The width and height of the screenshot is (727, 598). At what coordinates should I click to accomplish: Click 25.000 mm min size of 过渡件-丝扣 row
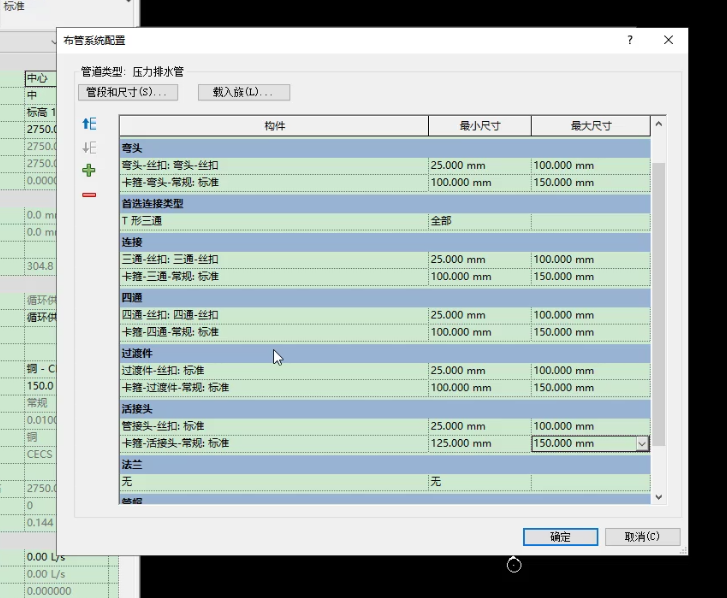(480, 371)
